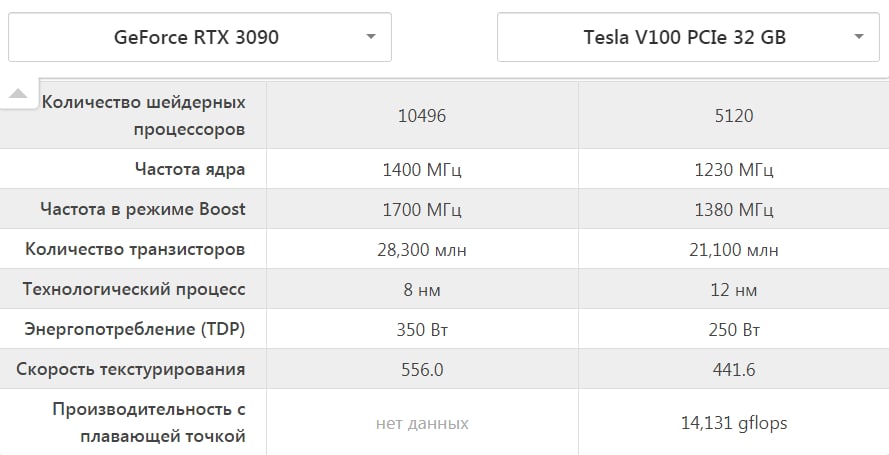This screenshot has width=889, height=455.
Task: Click the Частота ядра row label
Action: [190, 169]
